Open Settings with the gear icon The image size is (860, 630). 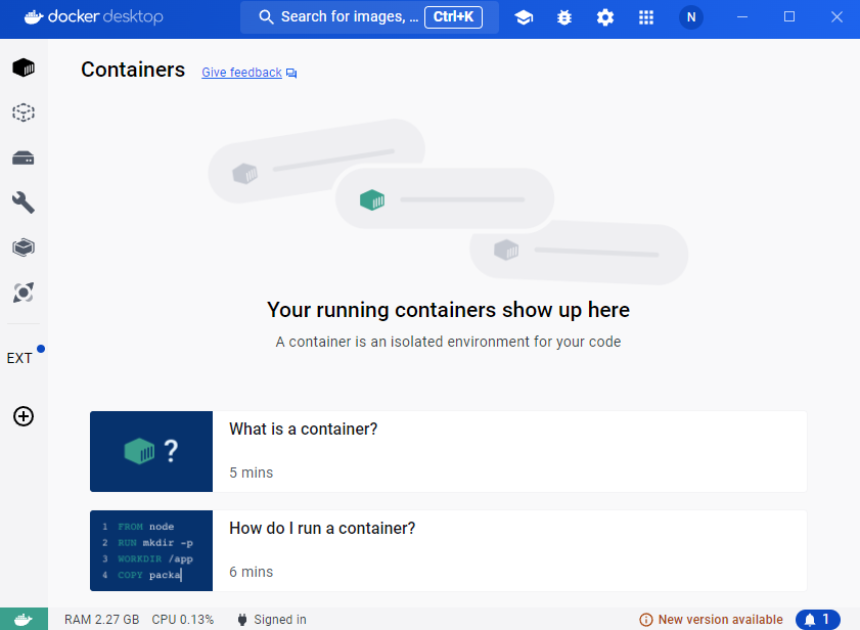tap(605, 18)
